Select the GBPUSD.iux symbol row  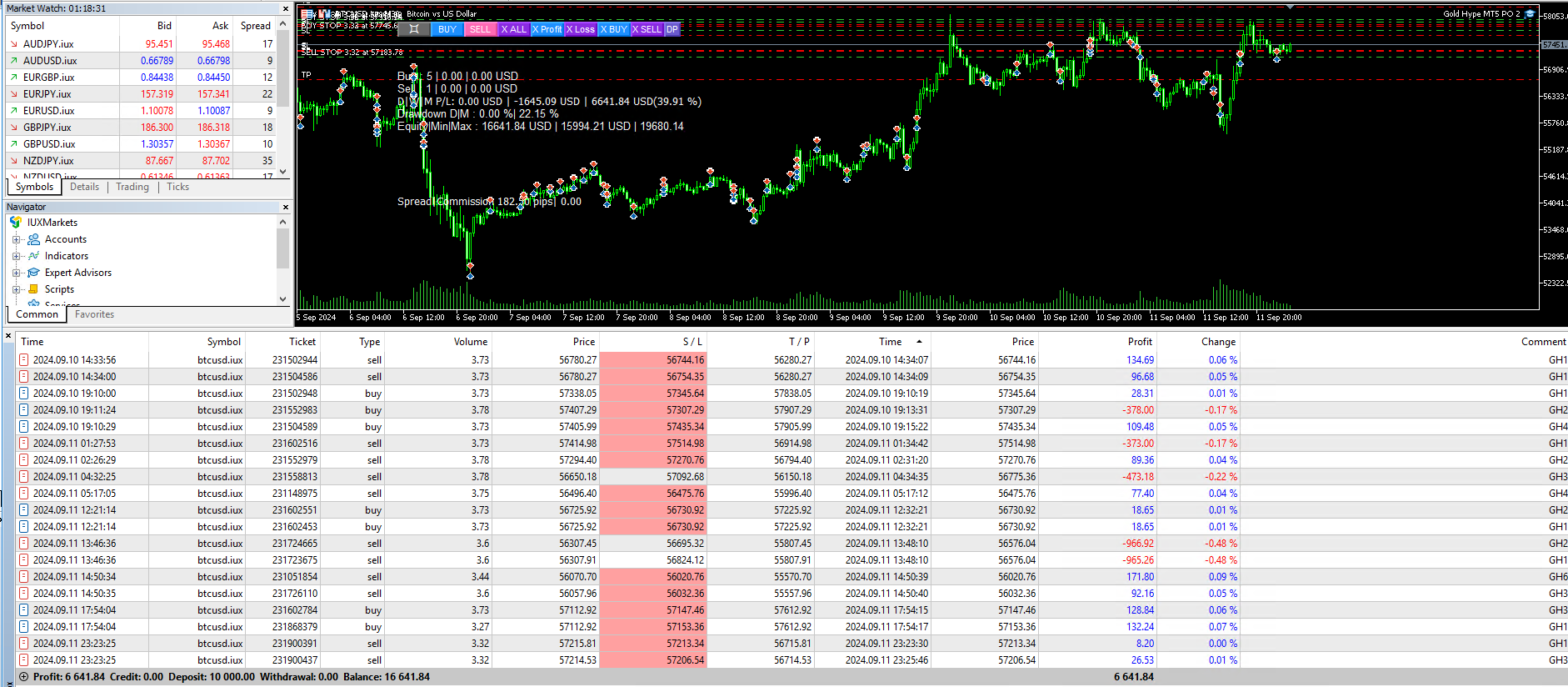point(140,144)
